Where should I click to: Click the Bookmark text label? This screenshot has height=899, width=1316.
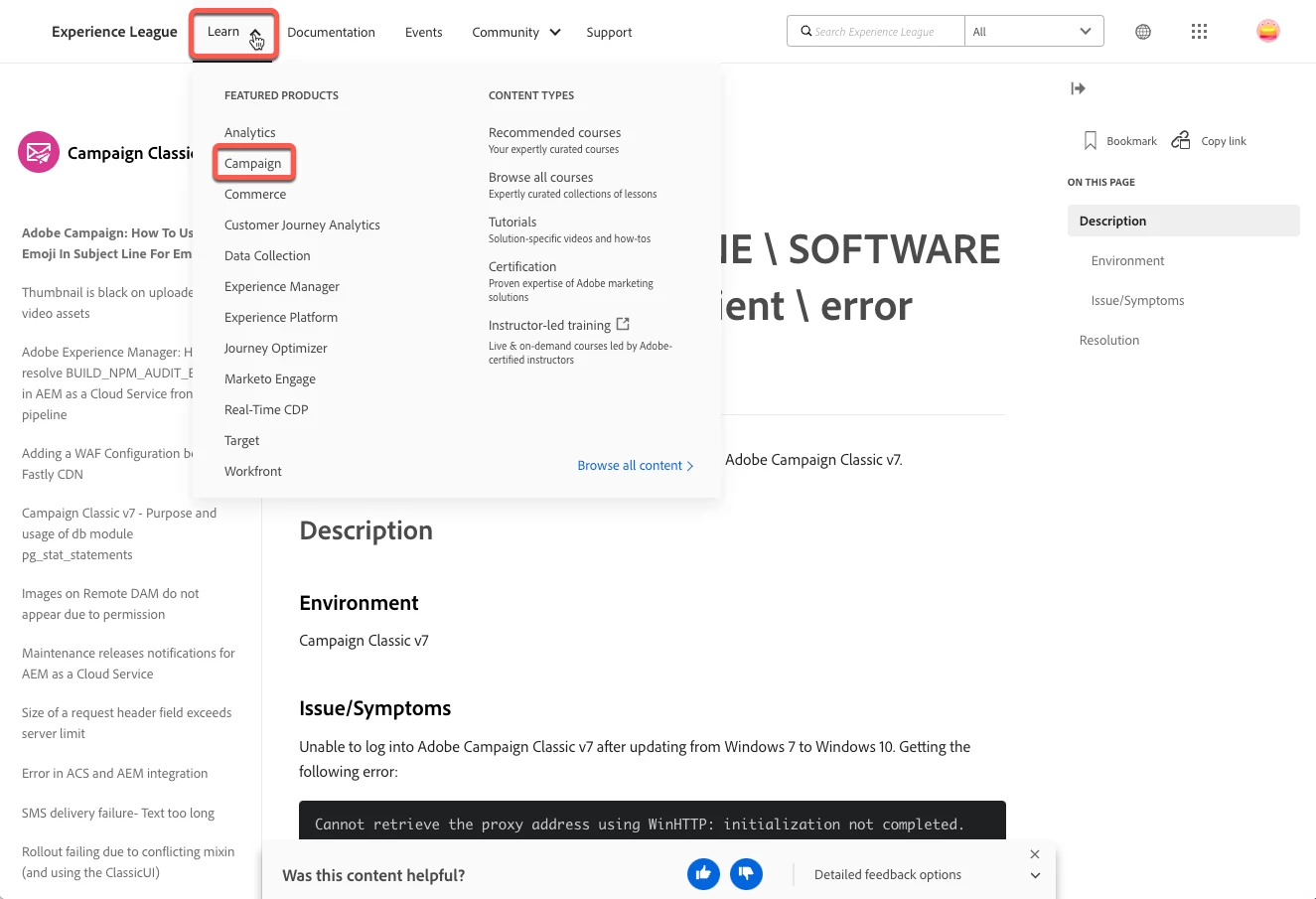1131,141
